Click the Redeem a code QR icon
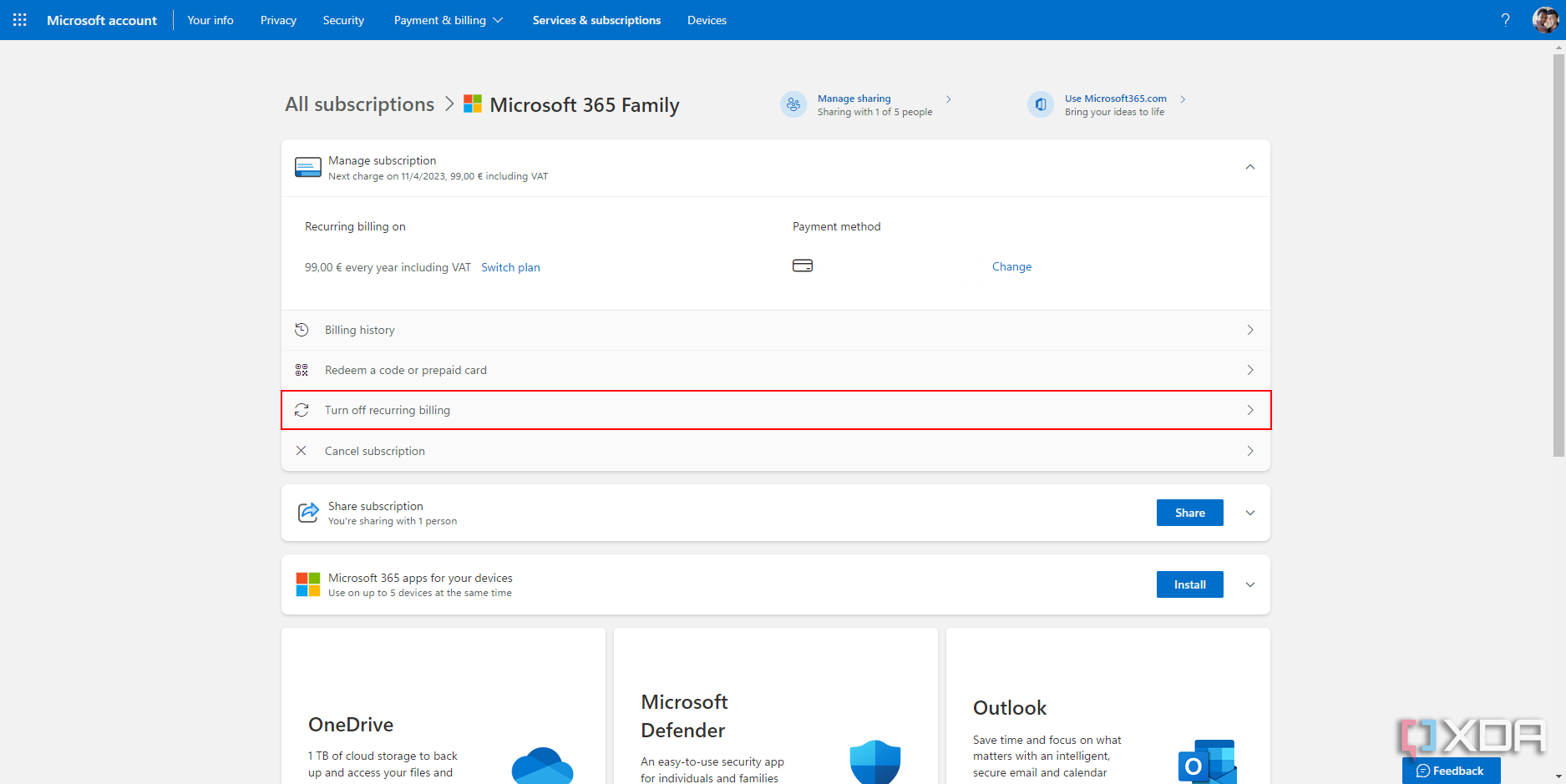Image resolution: width=1566 pixels, height=784 pixels. pyautogui.click(x=302, y=370)
